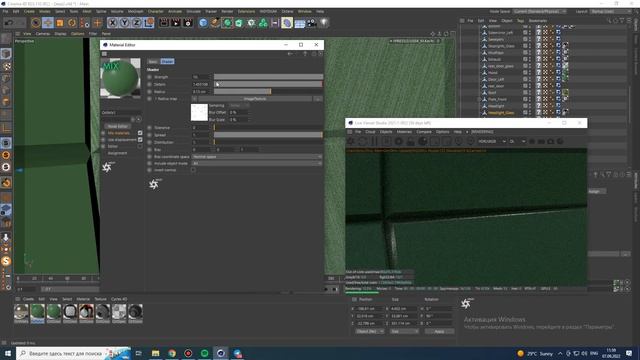Add a Cube primitive object
Viewport: 640px width, 360px height.
click(203, 23)
